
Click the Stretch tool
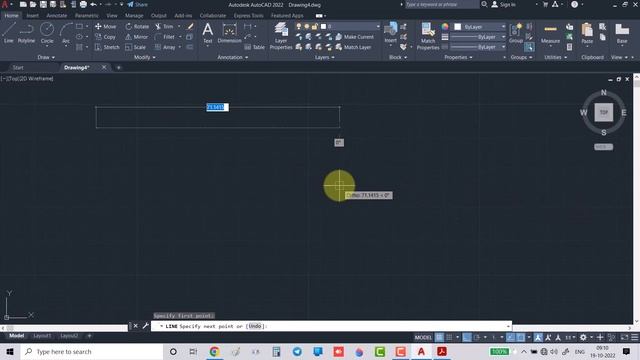pyautogui.click(x=107, y=47)
